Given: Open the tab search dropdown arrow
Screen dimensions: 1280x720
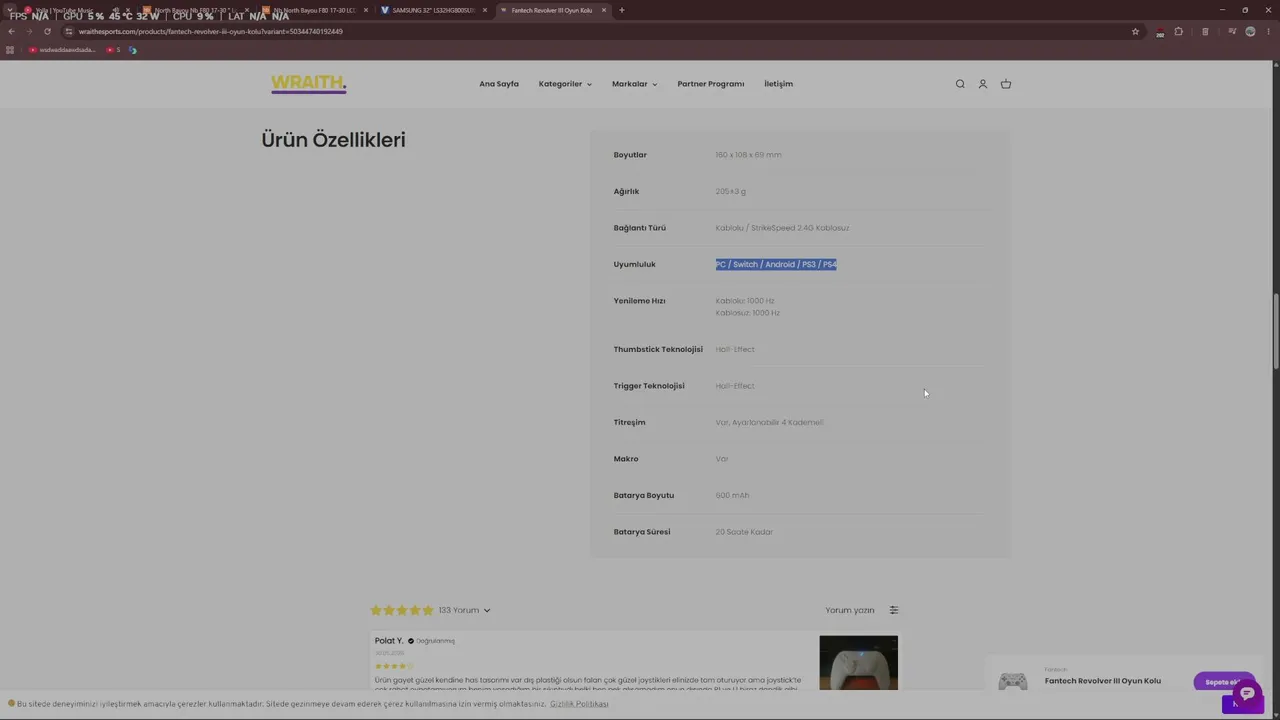Looking at the screenshot, I should click(9, 10).
